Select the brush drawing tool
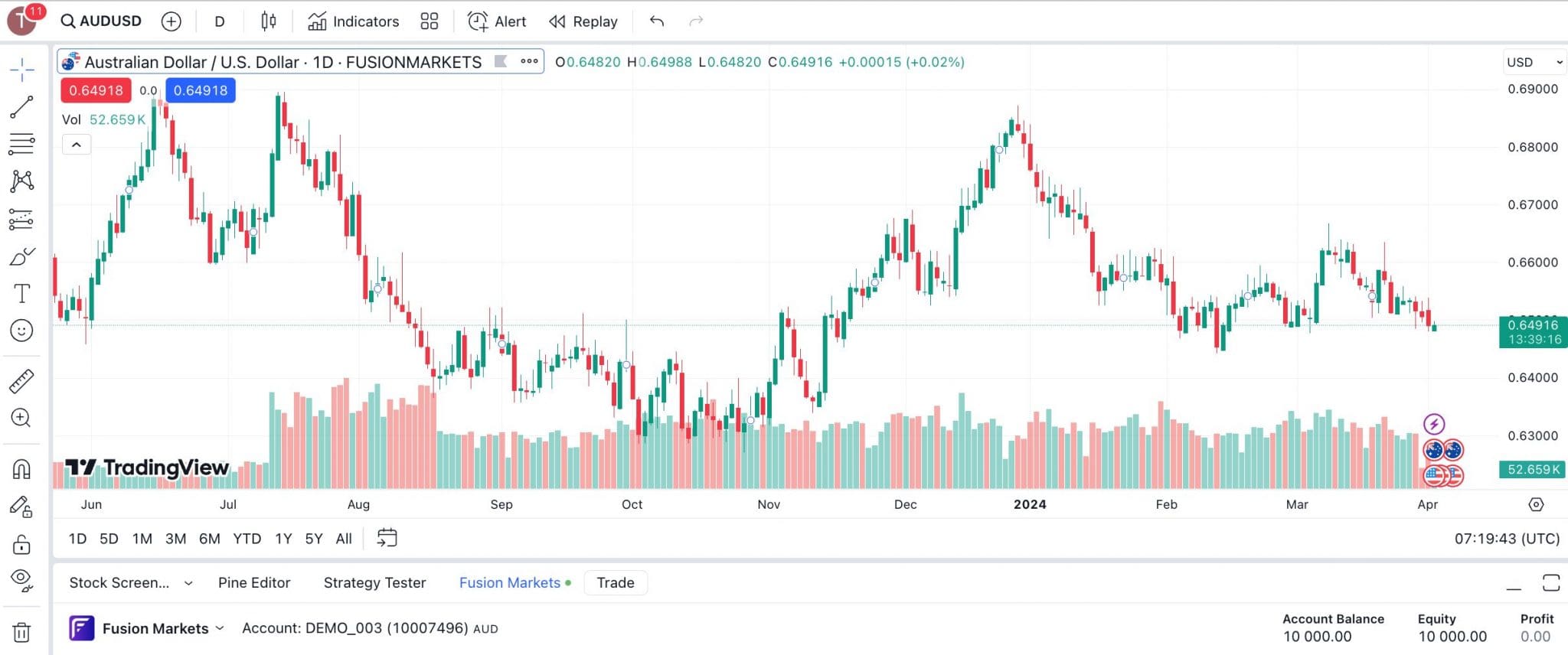The height and width of the screenshot is (655, 1568). (21, 256)
